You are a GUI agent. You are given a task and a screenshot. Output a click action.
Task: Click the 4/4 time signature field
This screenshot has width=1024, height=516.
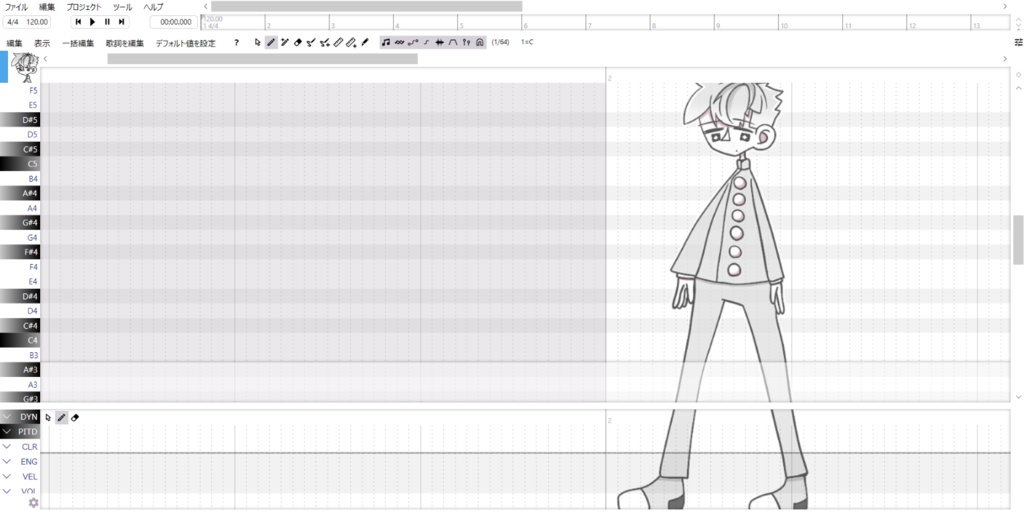pyautogui.click(x=12, y=22)
